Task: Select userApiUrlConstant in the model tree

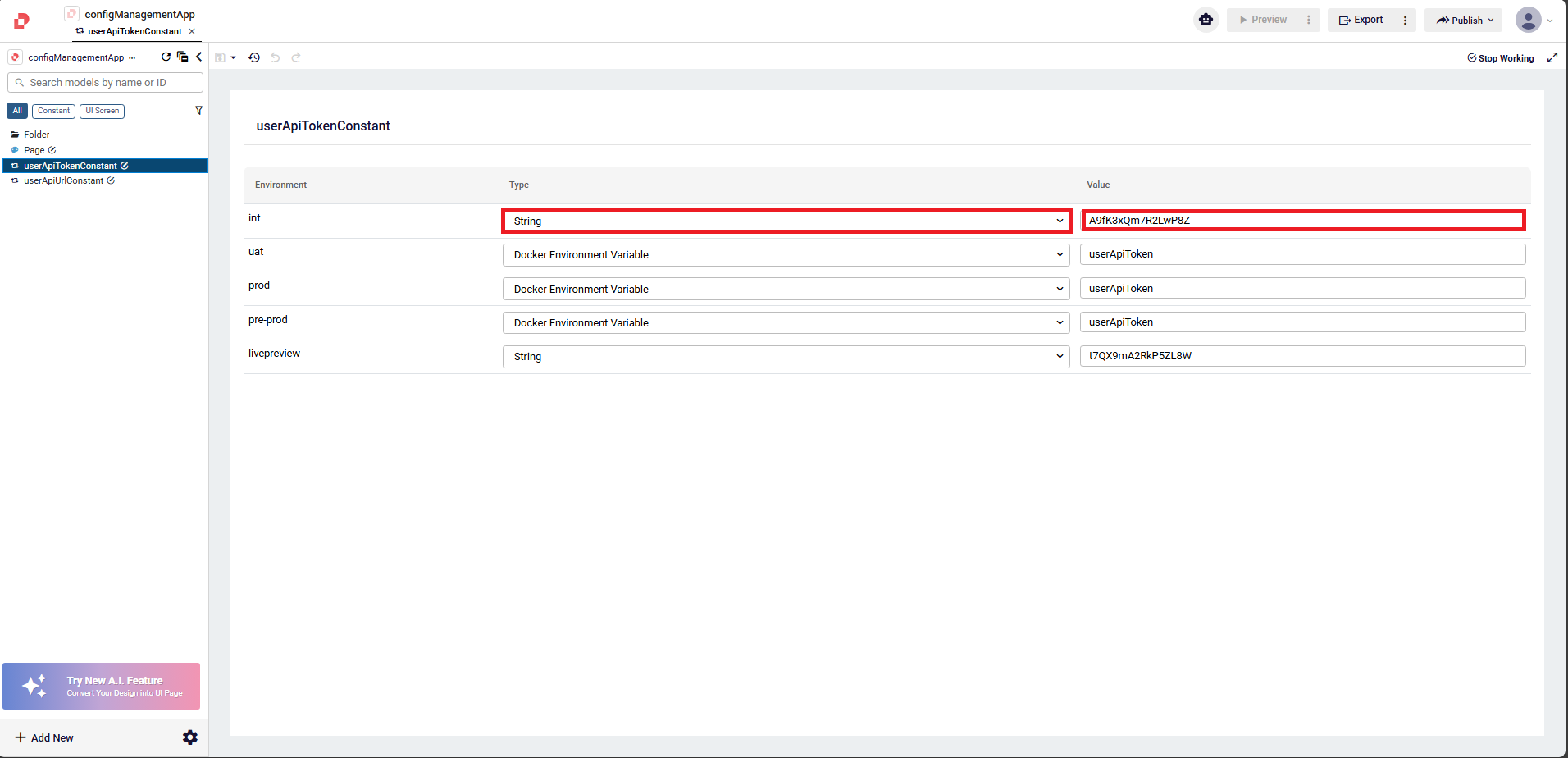Action: tap(64, 180)
